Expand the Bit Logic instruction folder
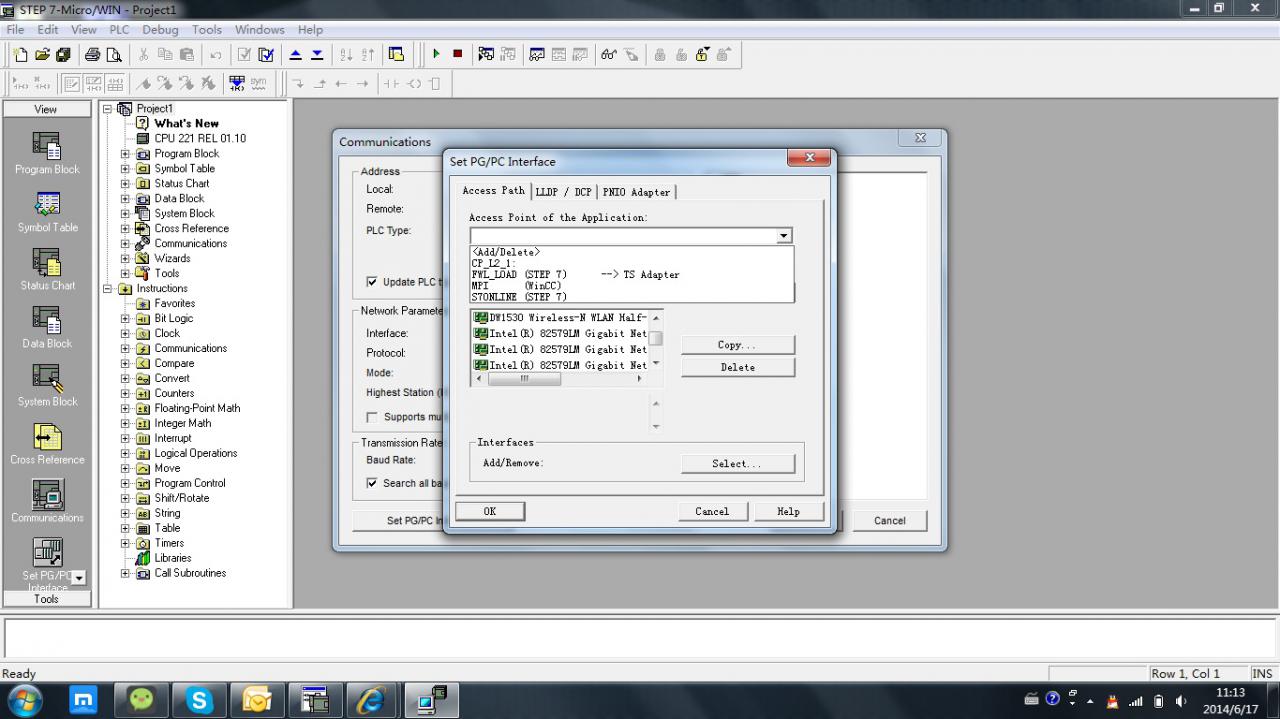 [125, 318]
